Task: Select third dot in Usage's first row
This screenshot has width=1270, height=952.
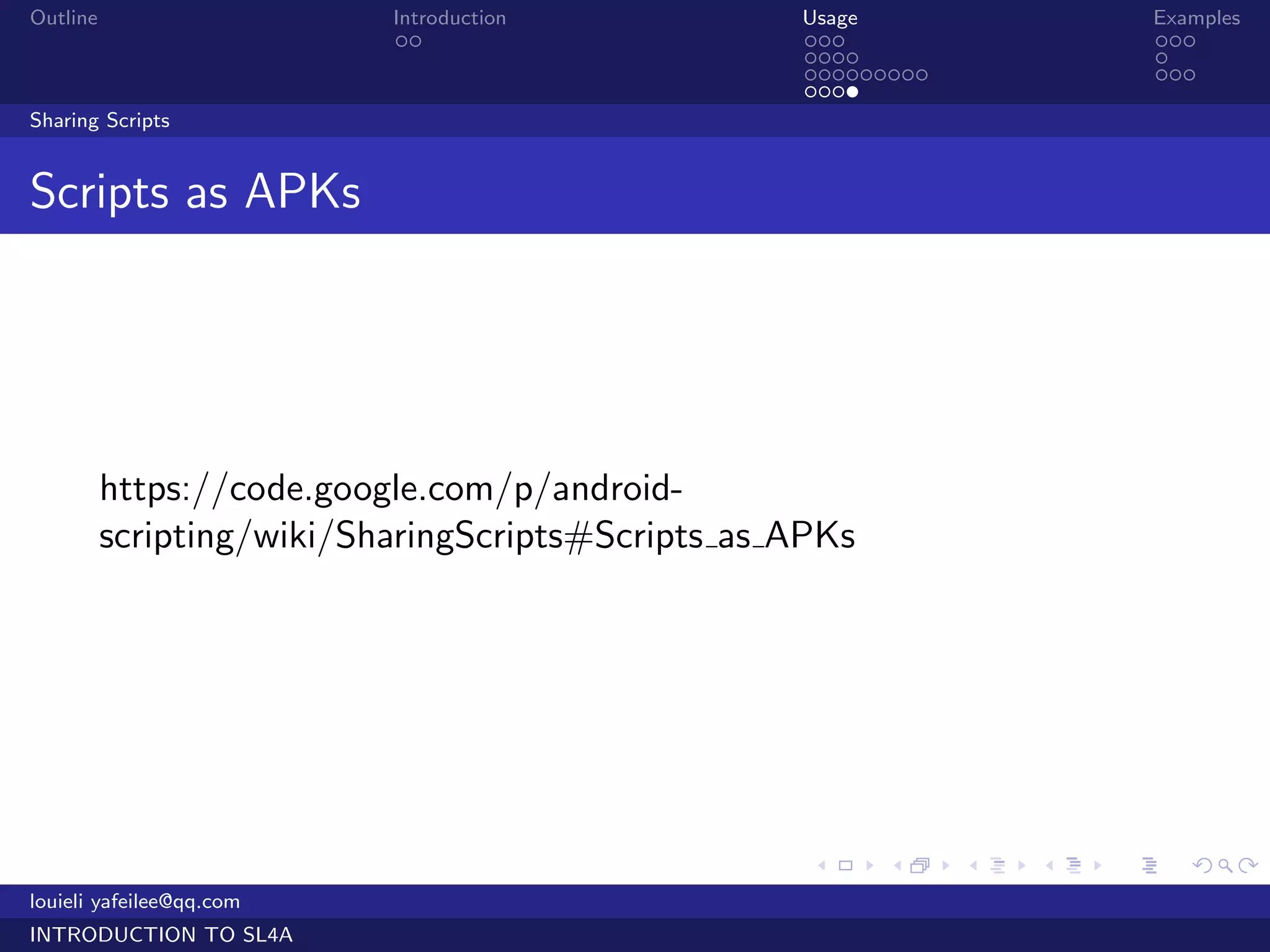Action: [x=838, y=42]
